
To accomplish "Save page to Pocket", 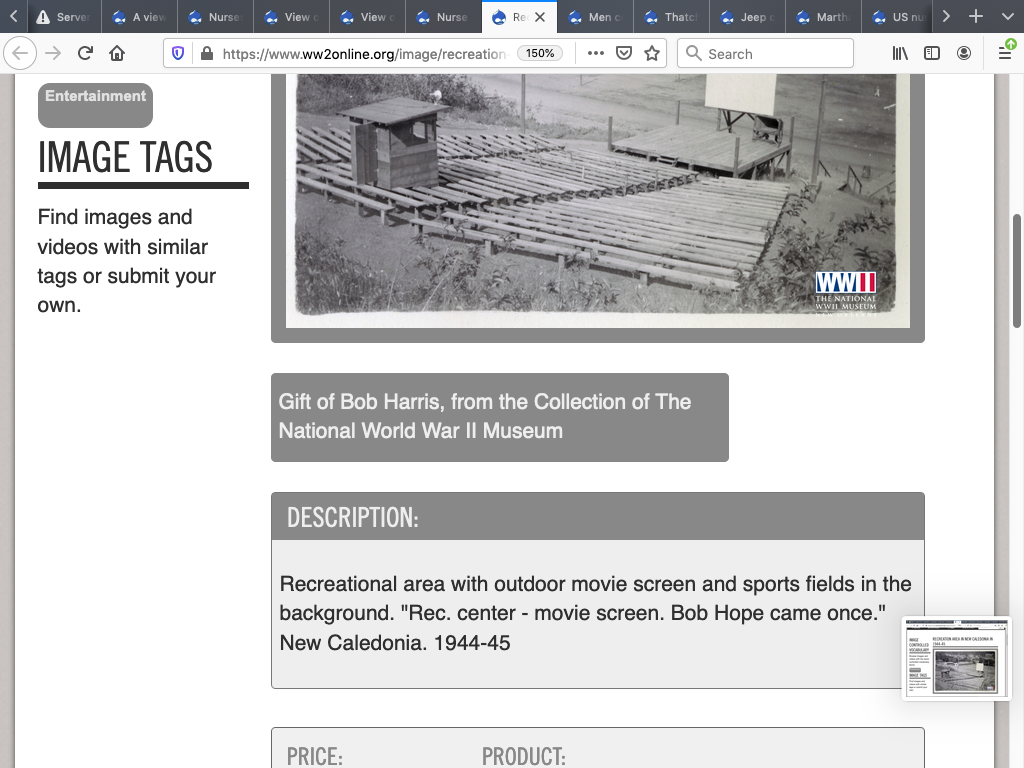I will pos(624,54).
